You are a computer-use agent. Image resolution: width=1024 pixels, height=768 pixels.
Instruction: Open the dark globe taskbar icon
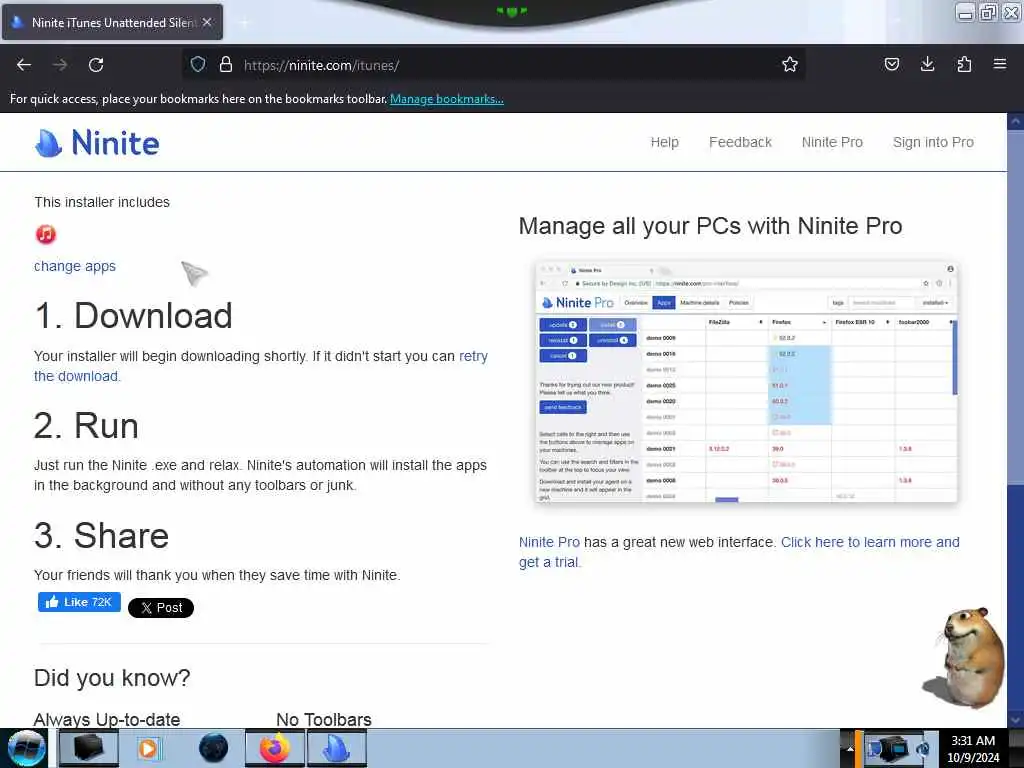click(214, 748)
